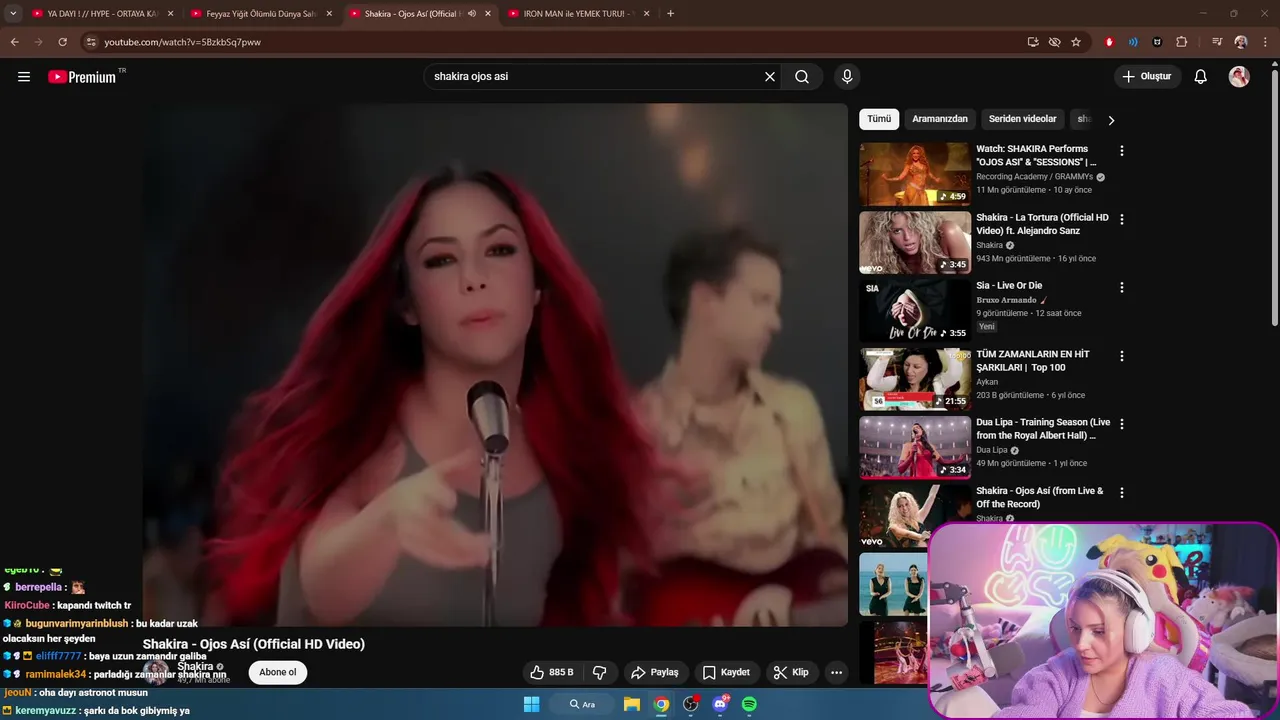Open Windows taskbar search Ara
The width and height of the screenshot is (1280, 720).
click(x=582, y=704)
